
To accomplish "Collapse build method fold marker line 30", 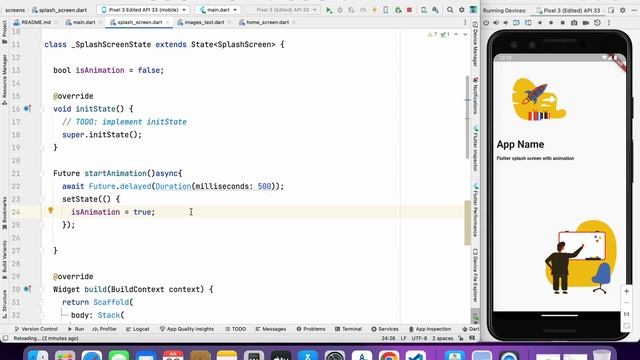I will tap(41, 289).
